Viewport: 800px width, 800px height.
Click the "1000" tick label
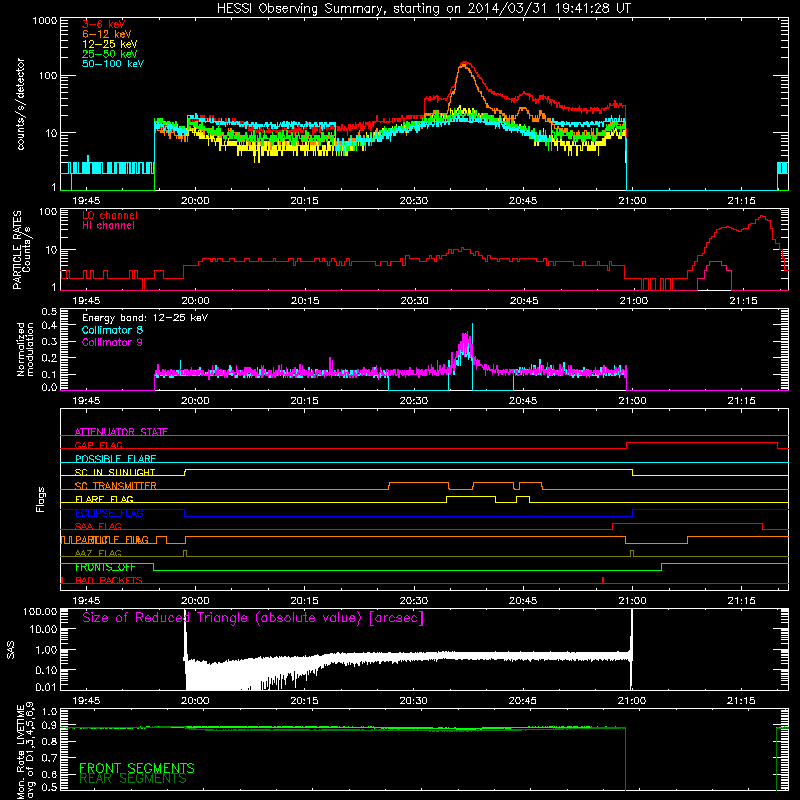(x=45, y=21)
